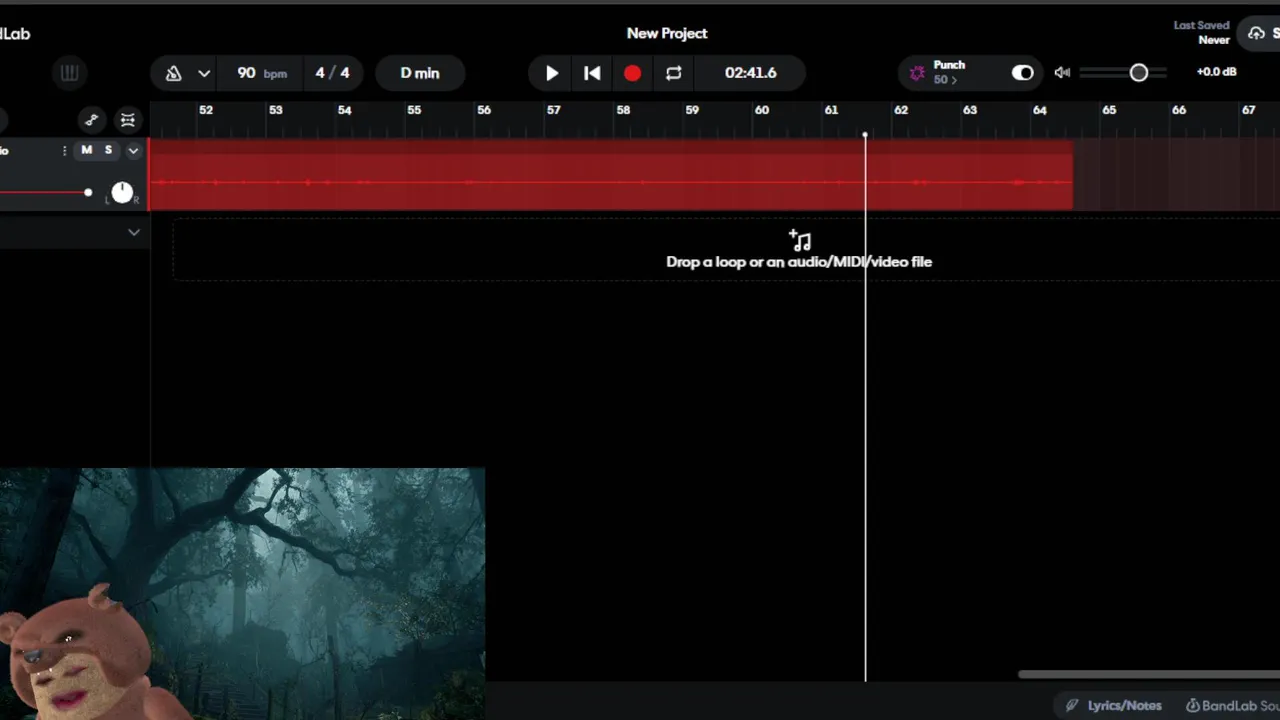The height and width of the screenshot is (720, 1280).
Task: Click the playhead marker handle
Action: pyautogui.click(x=865, y=135)
